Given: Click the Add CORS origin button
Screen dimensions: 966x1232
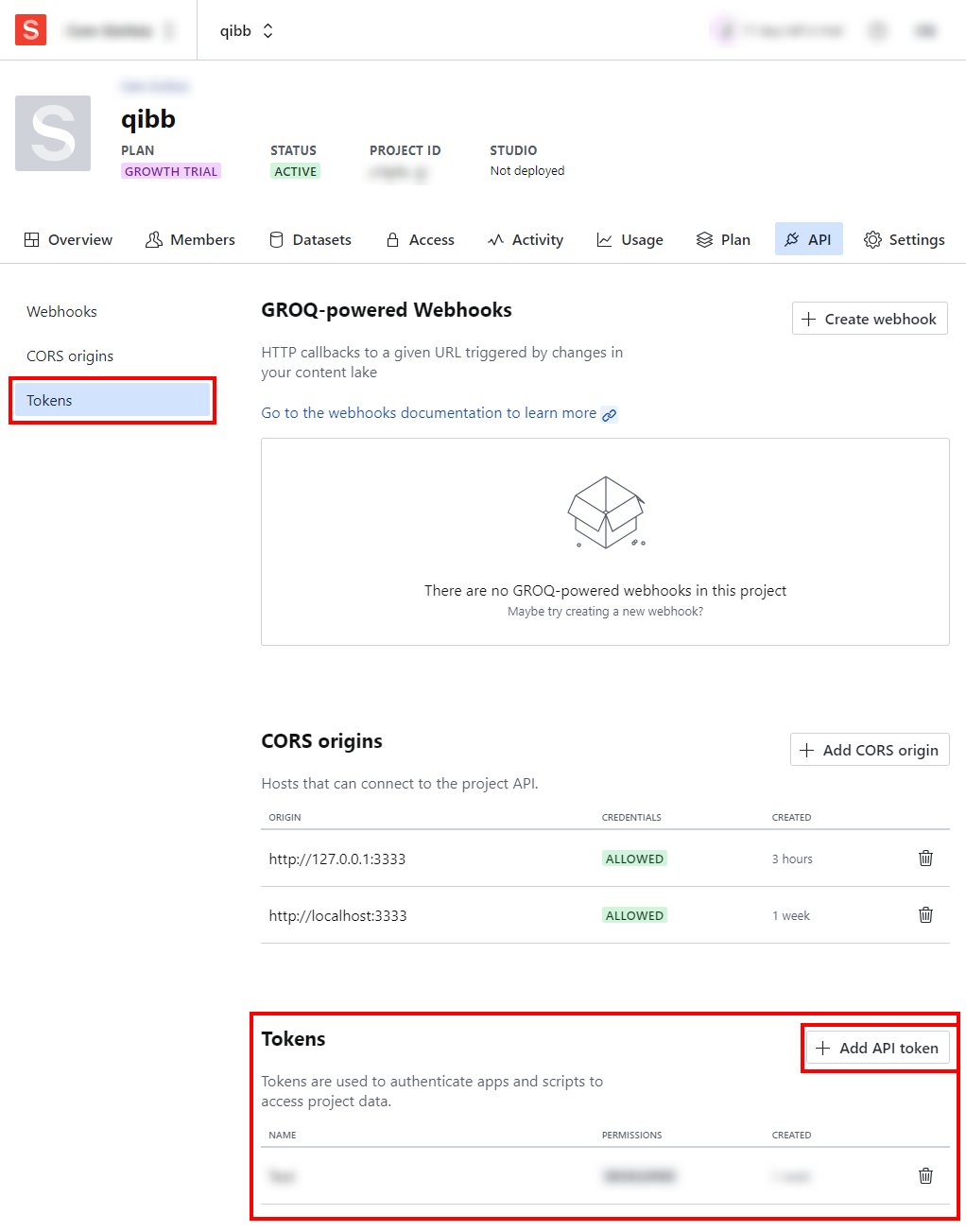Looking at the screenshot, I should (870, 751).
